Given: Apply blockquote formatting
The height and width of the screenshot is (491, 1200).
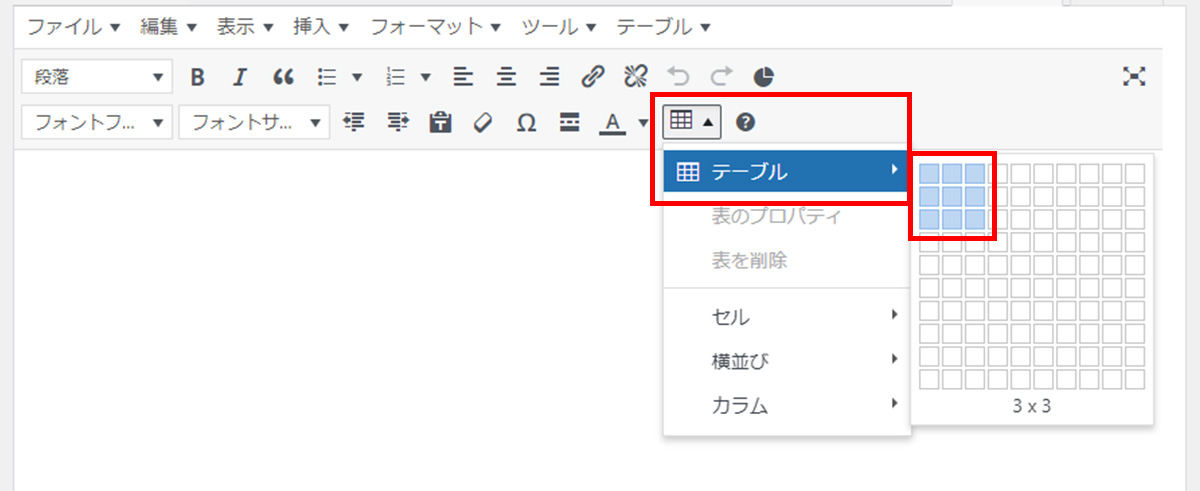Looking at the screenshot, I should (x=283, y=76).
